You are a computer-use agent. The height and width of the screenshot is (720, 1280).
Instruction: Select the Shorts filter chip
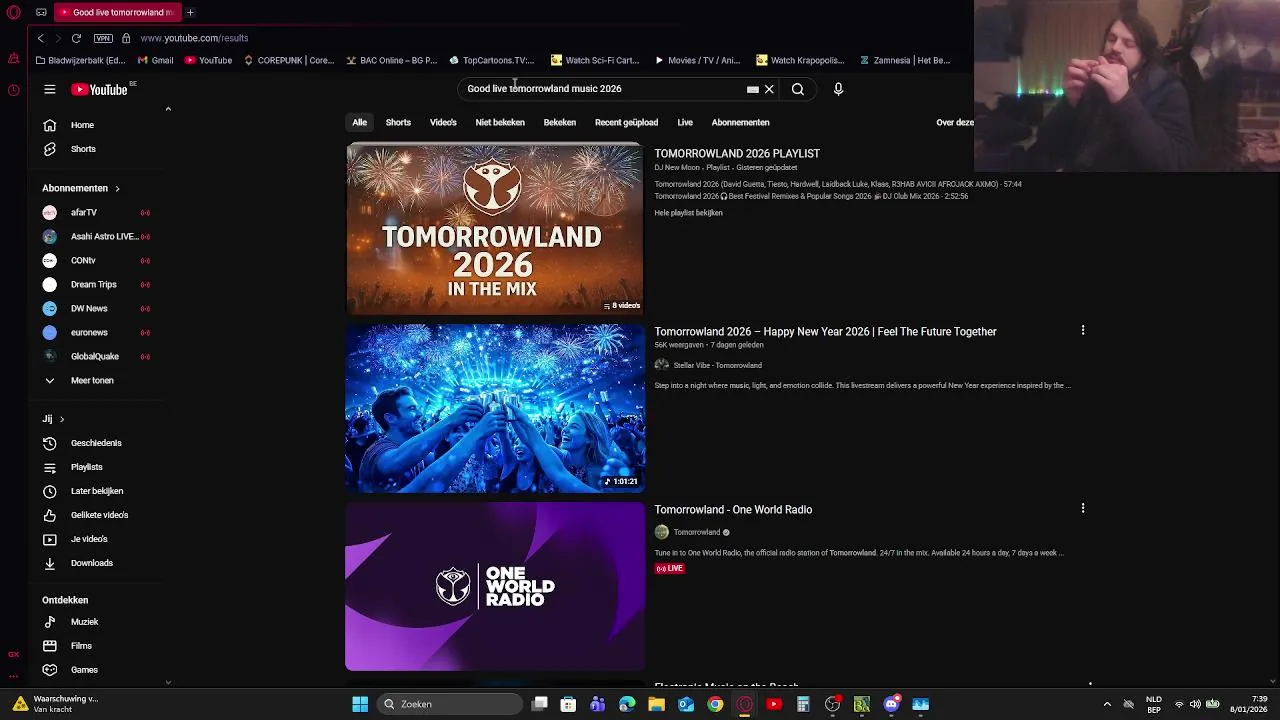(398, 122)
